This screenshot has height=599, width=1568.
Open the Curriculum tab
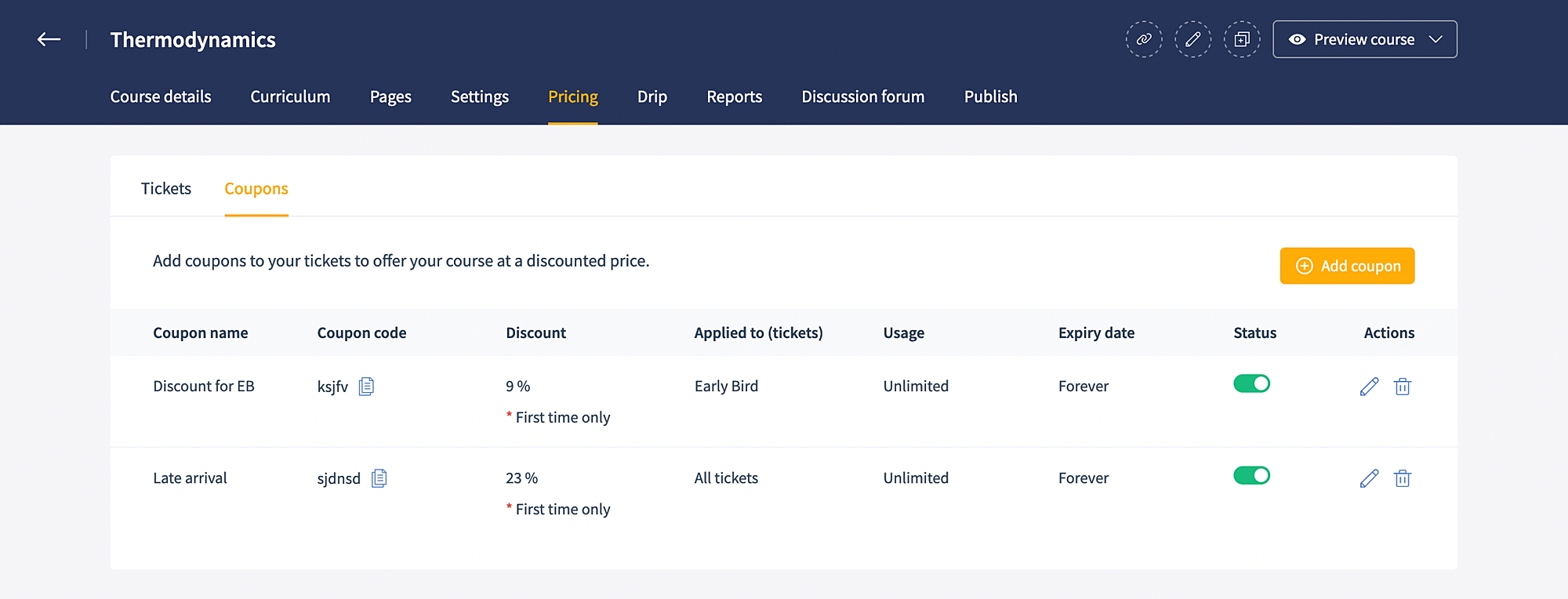[x=290, y=96]
